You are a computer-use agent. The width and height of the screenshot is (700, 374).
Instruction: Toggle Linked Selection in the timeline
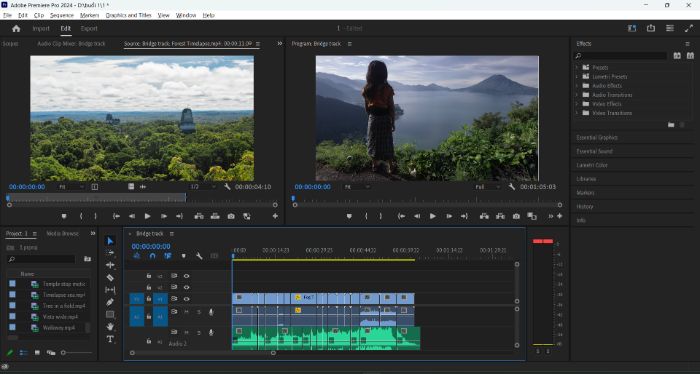(168, 256)
